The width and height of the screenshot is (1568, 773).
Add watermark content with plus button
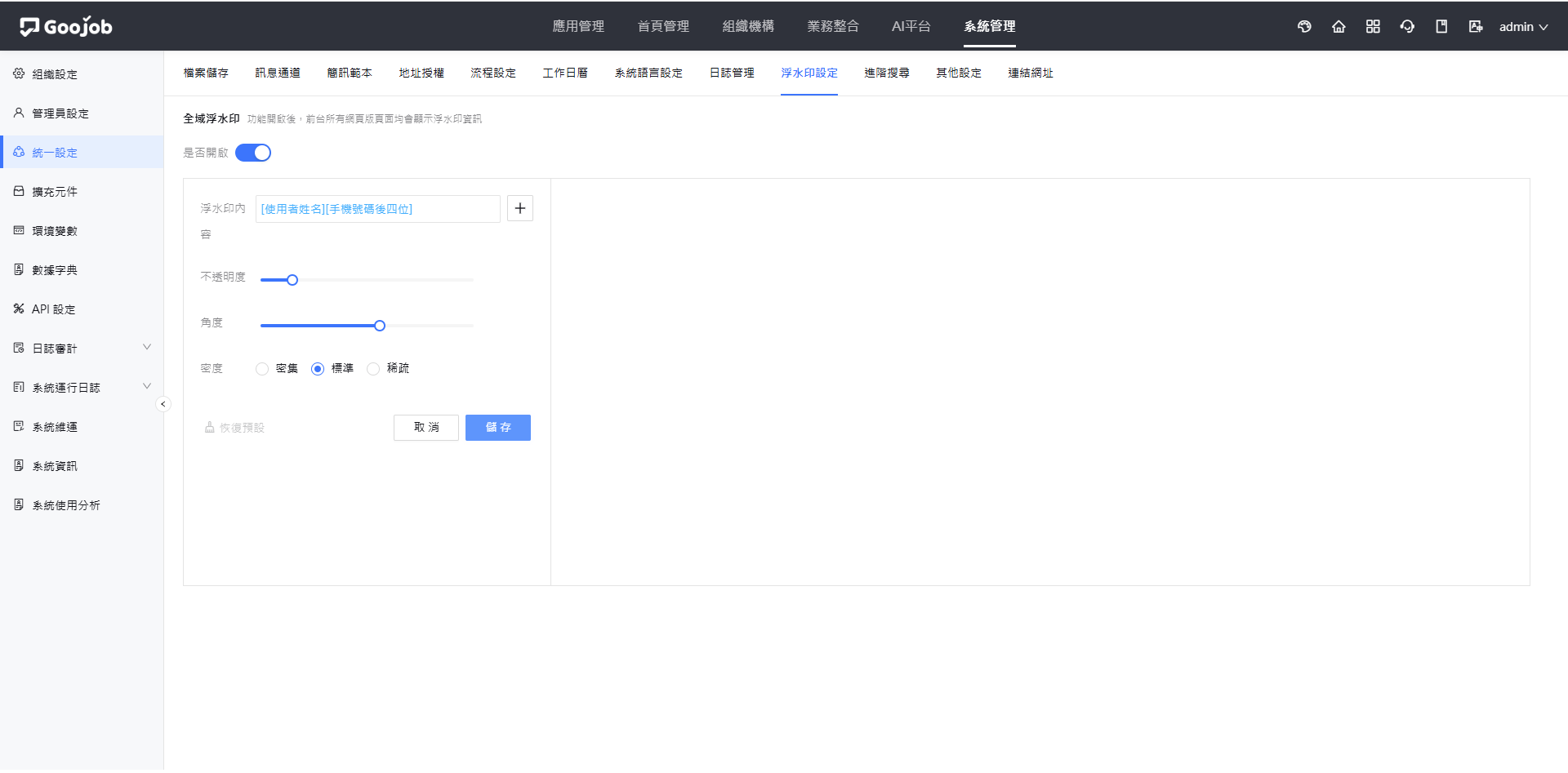(x=520, y=208)
